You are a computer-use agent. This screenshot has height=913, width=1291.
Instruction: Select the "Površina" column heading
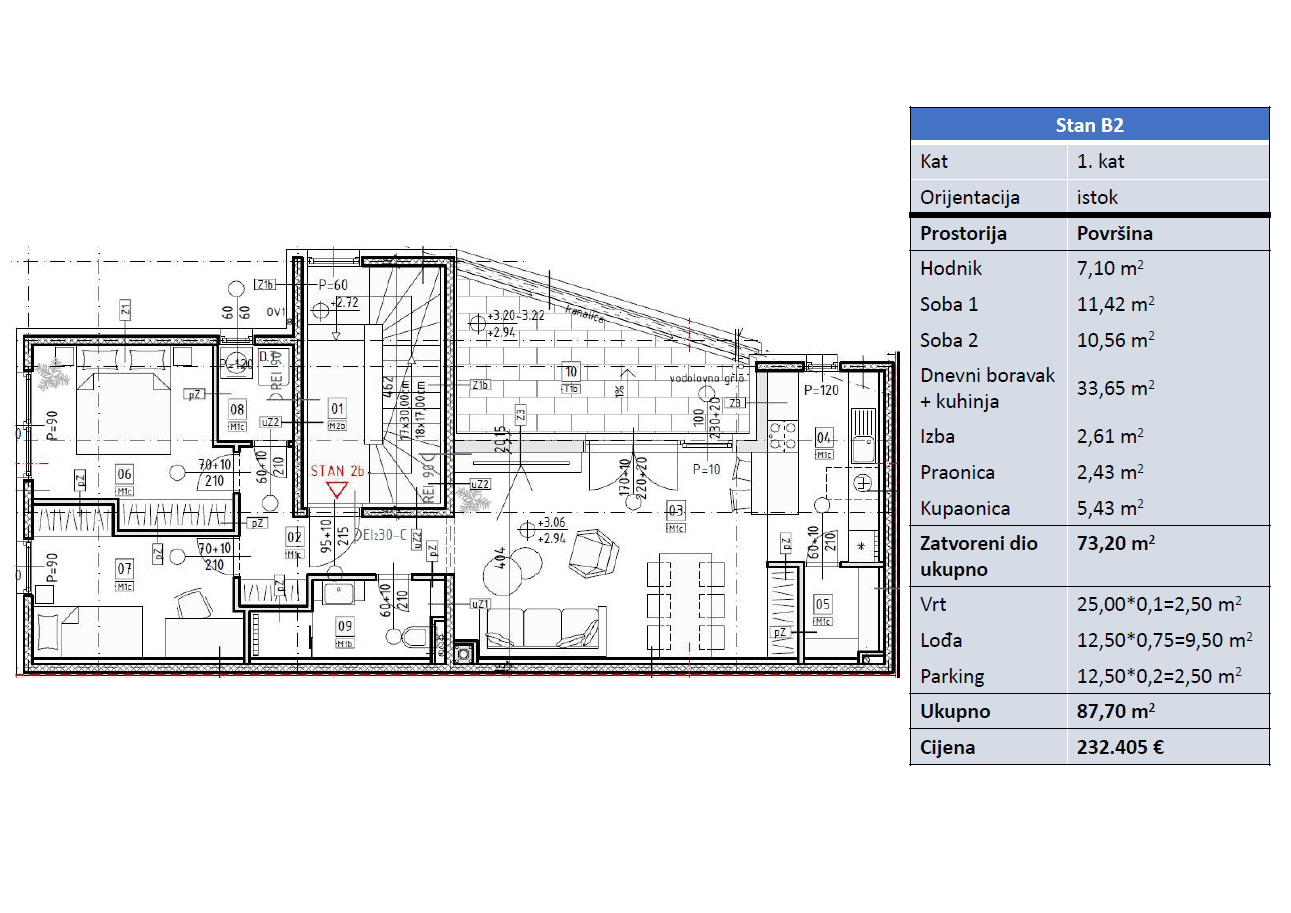[1115, 234]
